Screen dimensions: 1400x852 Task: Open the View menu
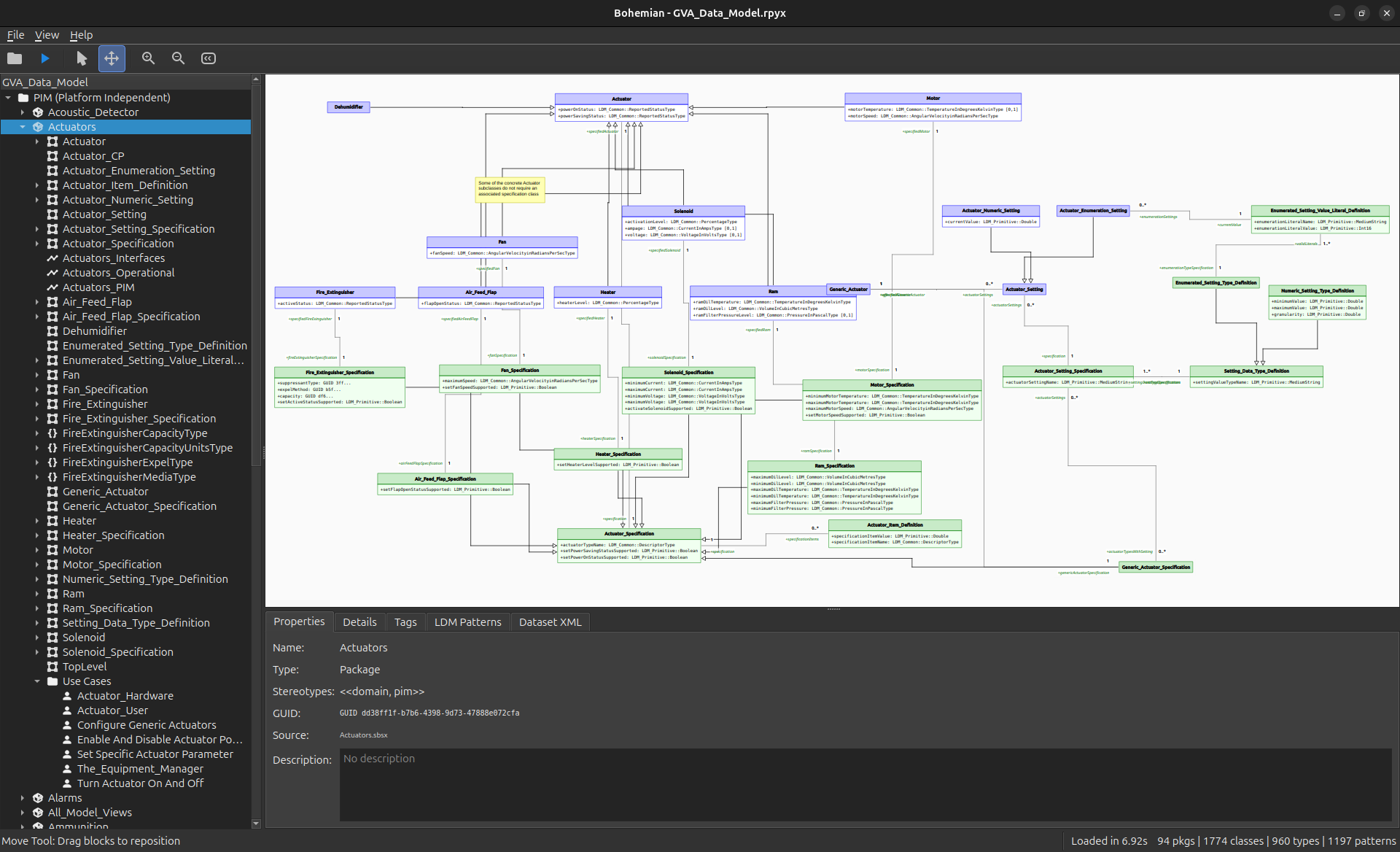[x=46, y=35]
